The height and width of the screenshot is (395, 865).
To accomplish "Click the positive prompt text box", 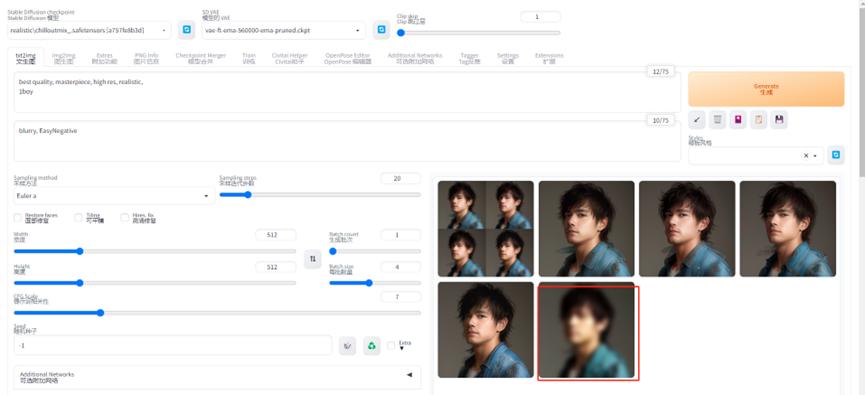I will [347, 92].
